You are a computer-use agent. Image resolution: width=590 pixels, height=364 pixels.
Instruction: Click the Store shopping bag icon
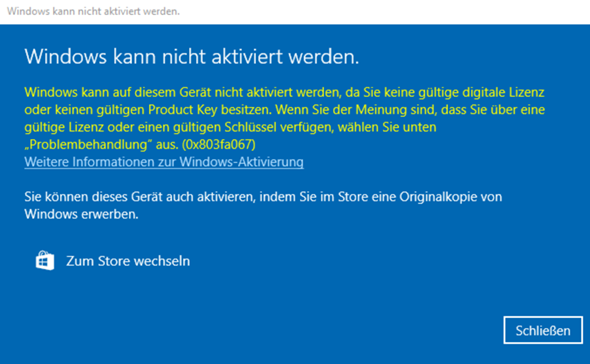(45, 260)
